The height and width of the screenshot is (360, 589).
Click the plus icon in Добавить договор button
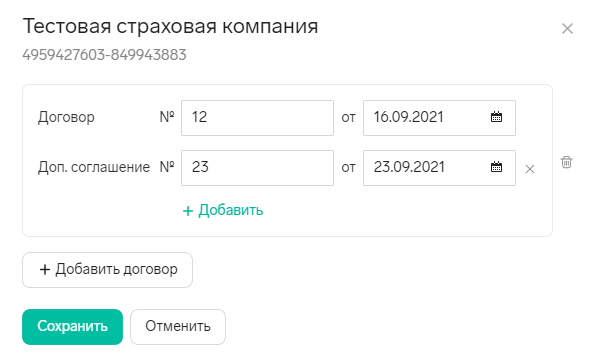45,269
